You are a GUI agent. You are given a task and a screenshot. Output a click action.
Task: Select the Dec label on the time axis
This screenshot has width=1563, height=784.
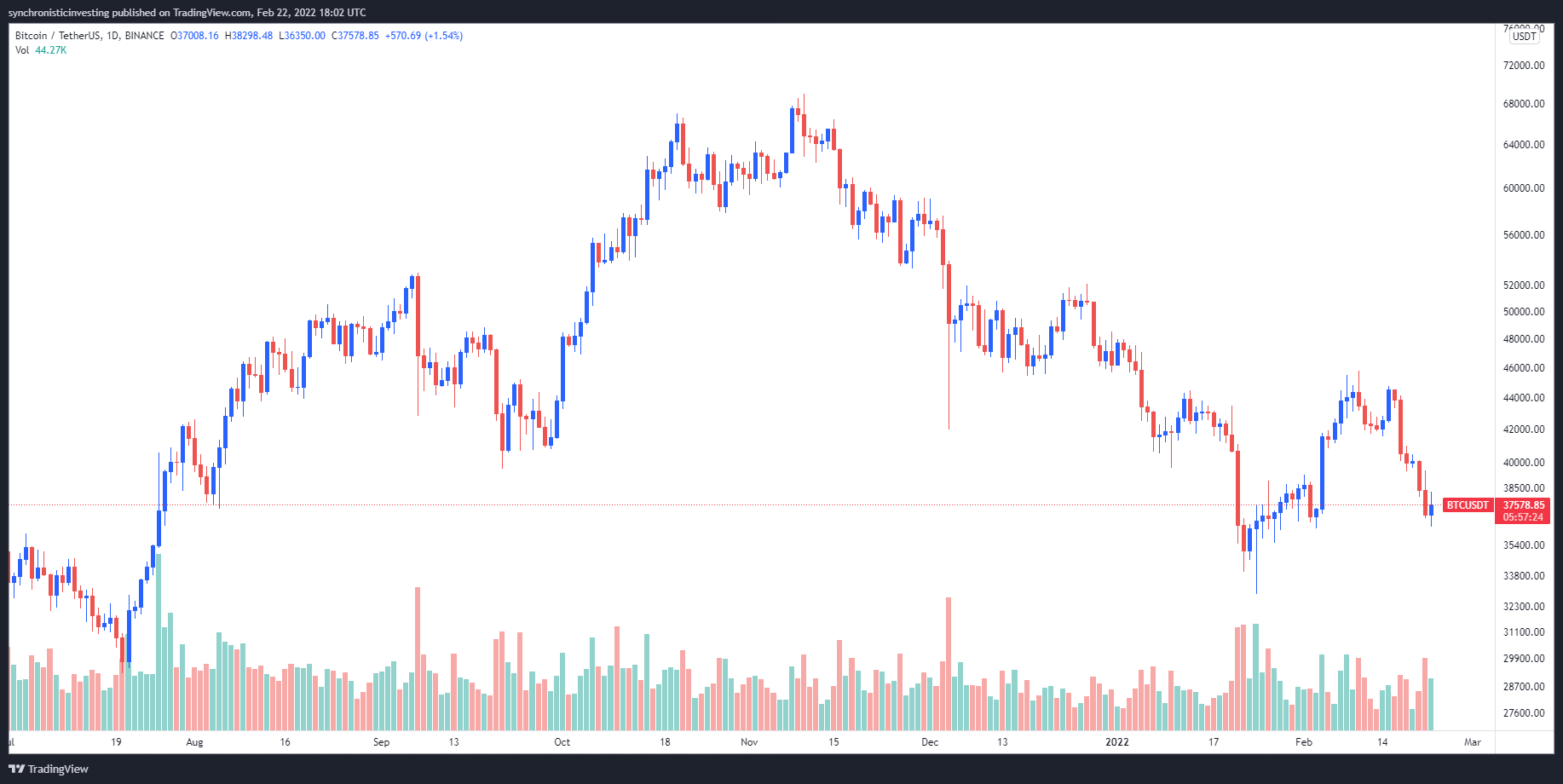click(x=930, y=742)
